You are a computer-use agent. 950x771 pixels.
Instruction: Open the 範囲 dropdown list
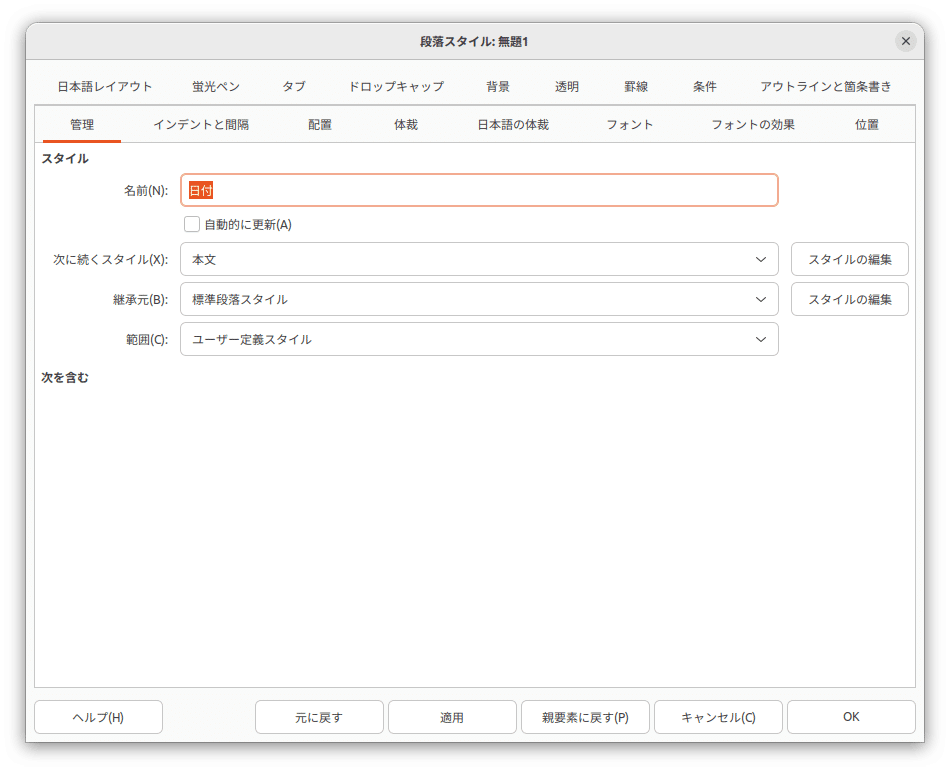(x=479, y=339)
